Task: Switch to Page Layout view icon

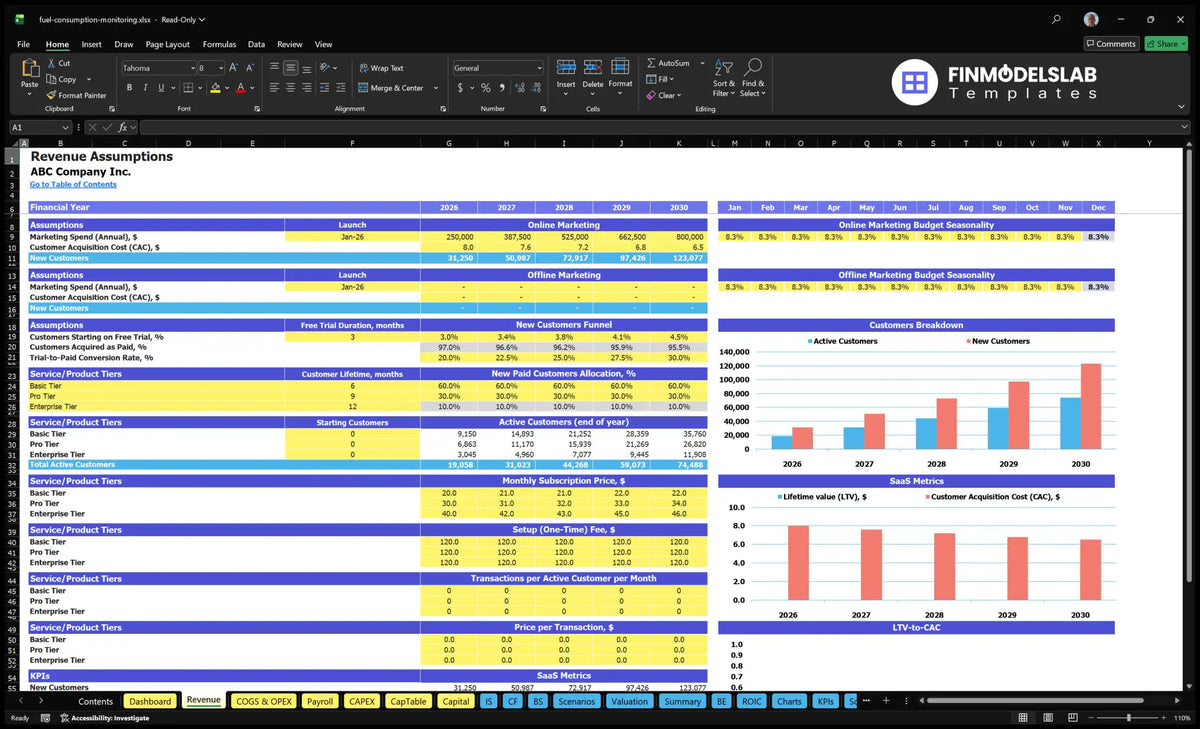Action: pos(1047,718)
